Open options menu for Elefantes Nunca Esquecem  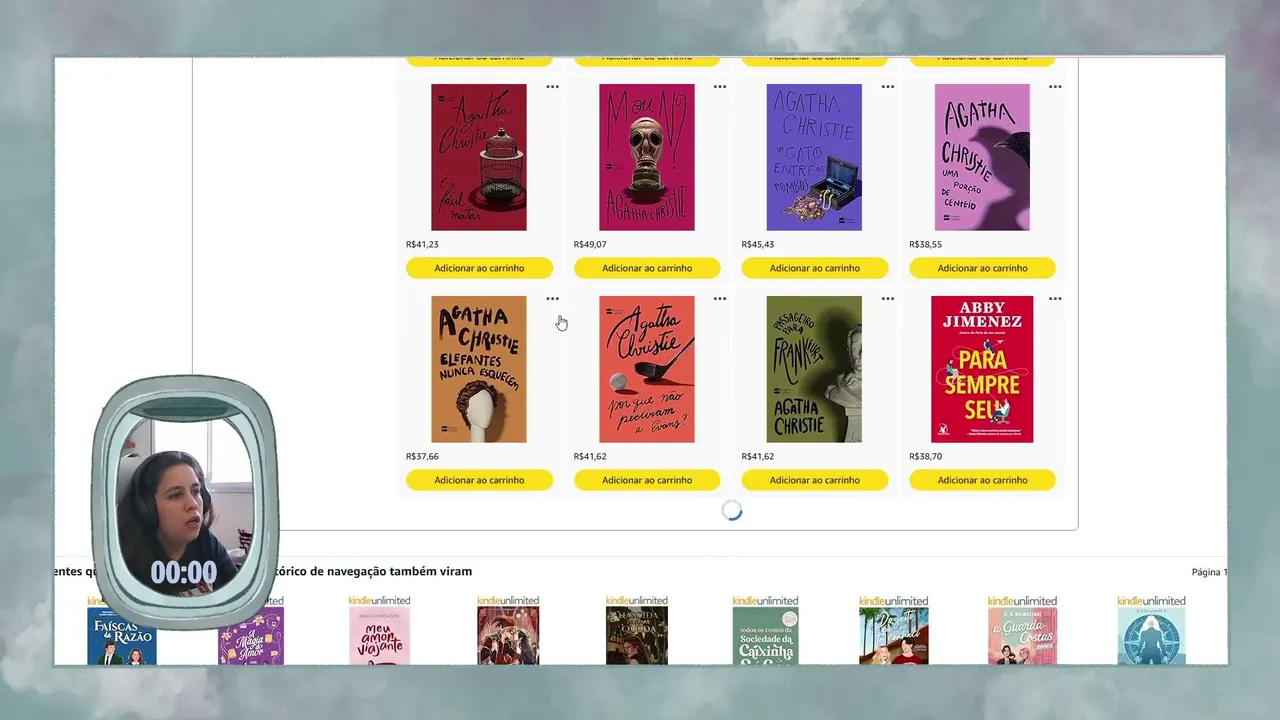coord(552,299)
